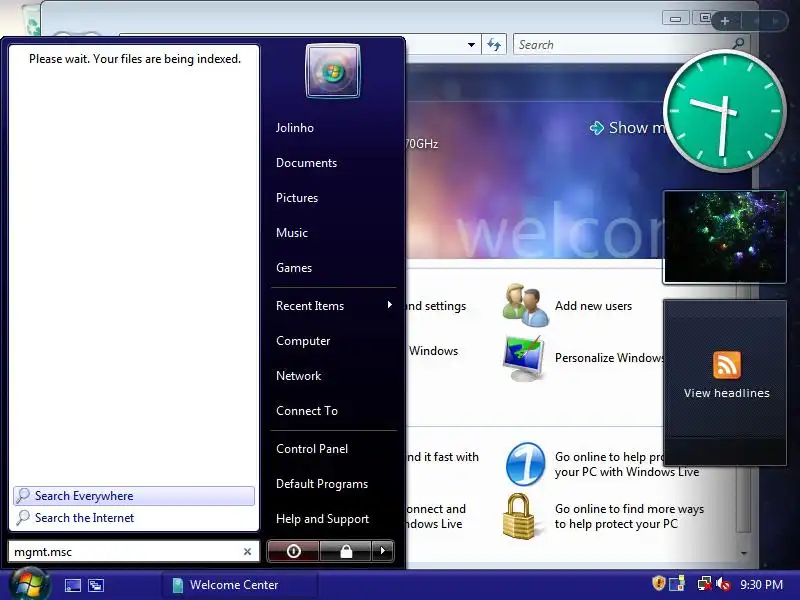Image resolution: width=800 pixels, height=600 pixels.
Task: Click Welcome Center scrollbar down arrow
Action: click(744, 553)
